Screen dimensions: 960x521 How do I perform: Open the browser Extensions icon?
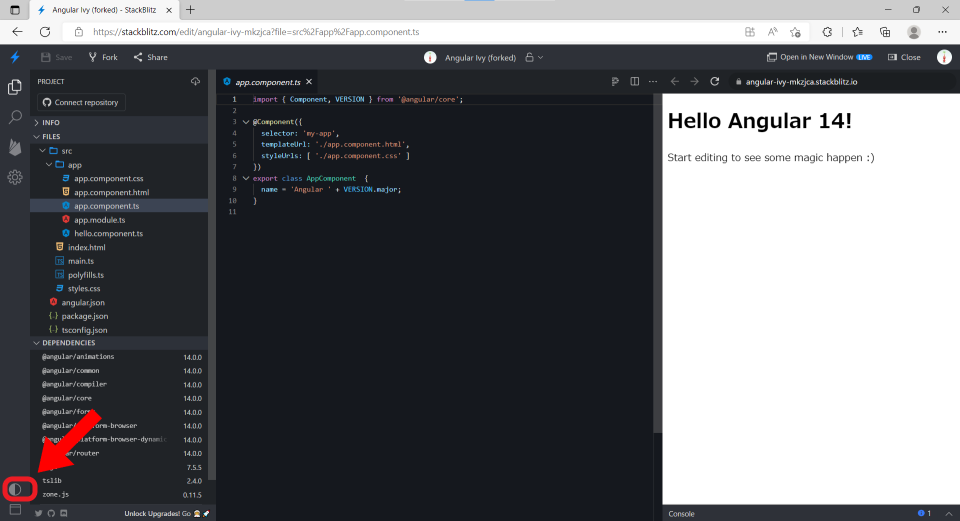point(827,32)
